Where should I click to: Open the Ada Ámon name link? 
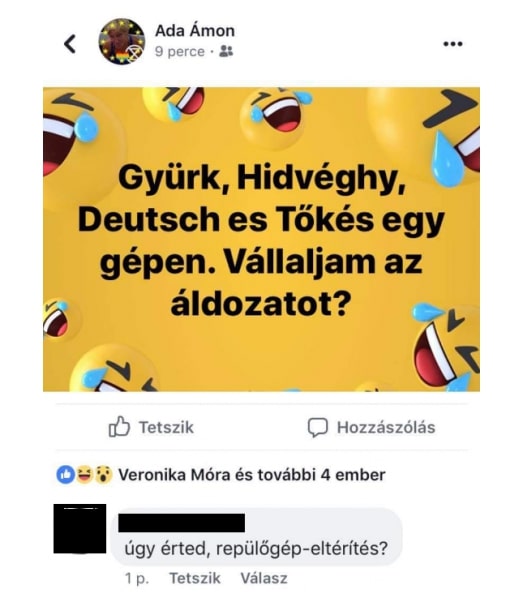tap(195, 31)
